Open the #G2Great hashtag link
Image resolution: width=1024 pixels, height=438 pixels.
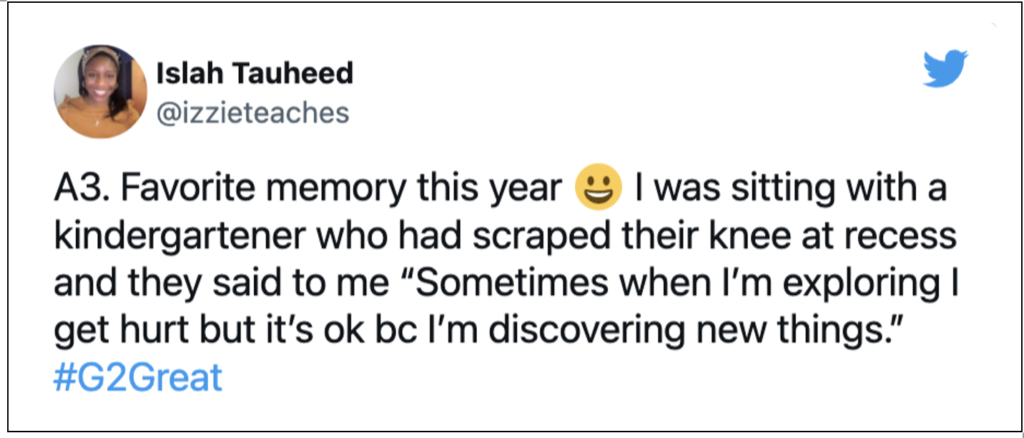(x=138, y=379)
